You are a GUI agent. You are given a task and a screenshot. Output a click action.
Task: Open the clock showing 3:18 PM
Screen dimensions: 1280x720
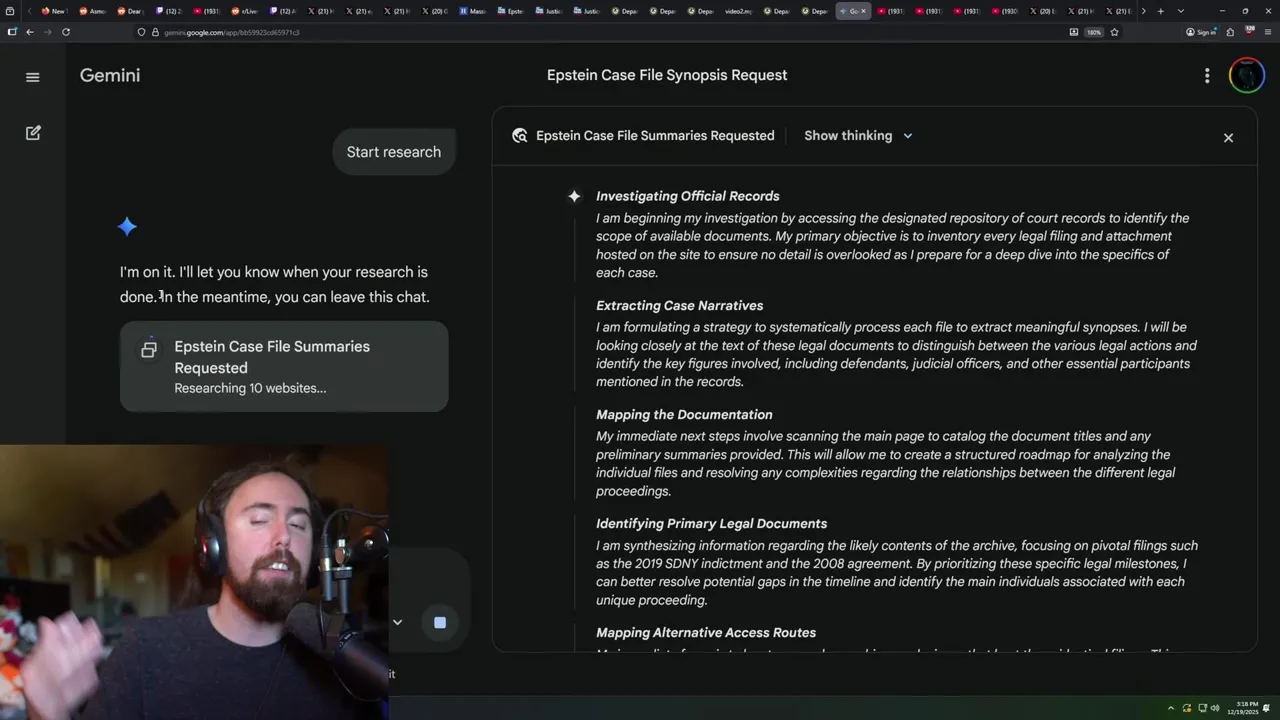(1244, 708)
